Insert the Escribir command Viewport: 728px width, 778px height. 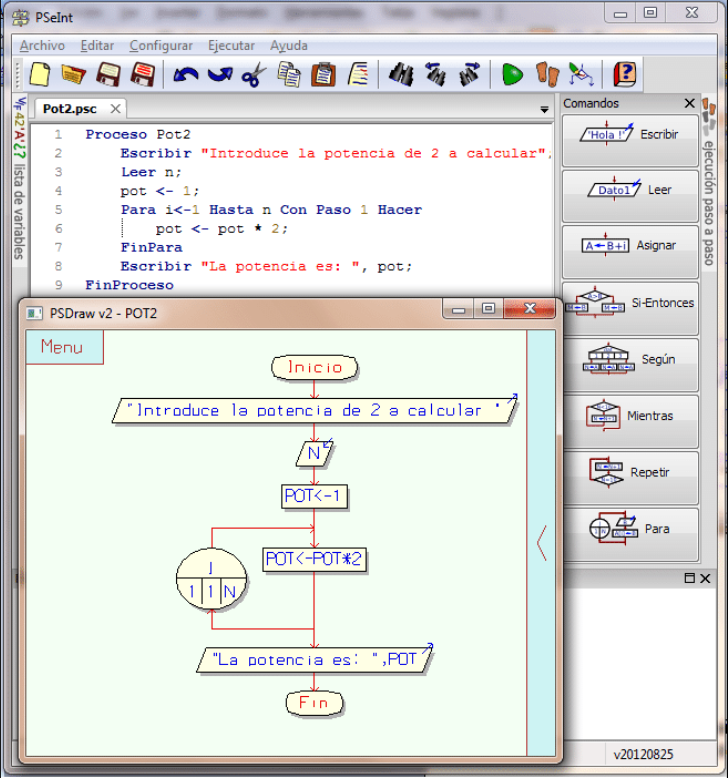[x=630, y=135]
